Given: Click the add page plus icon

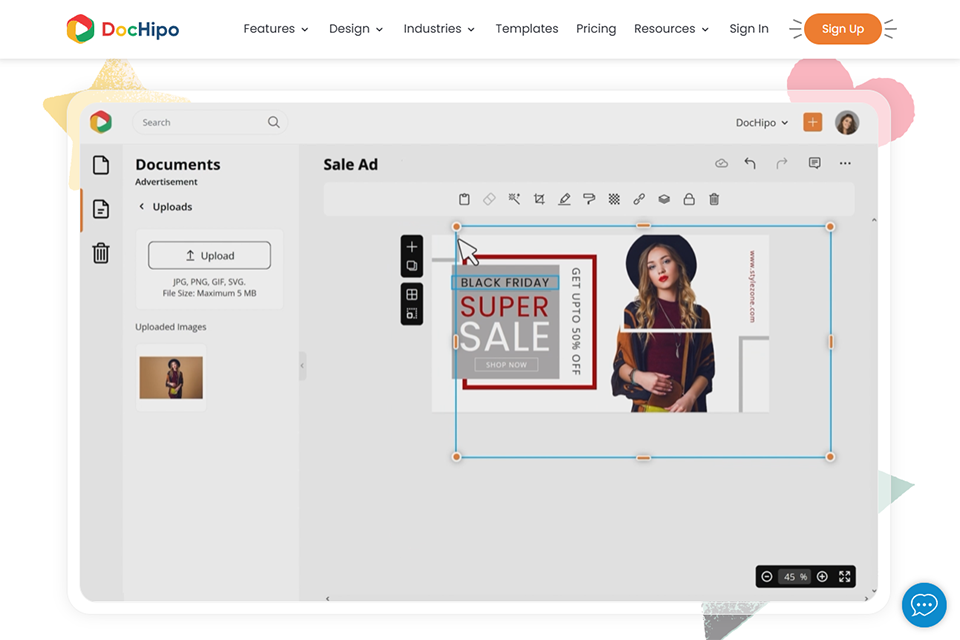Looking at the screenshot, I should tap(412, 247).
